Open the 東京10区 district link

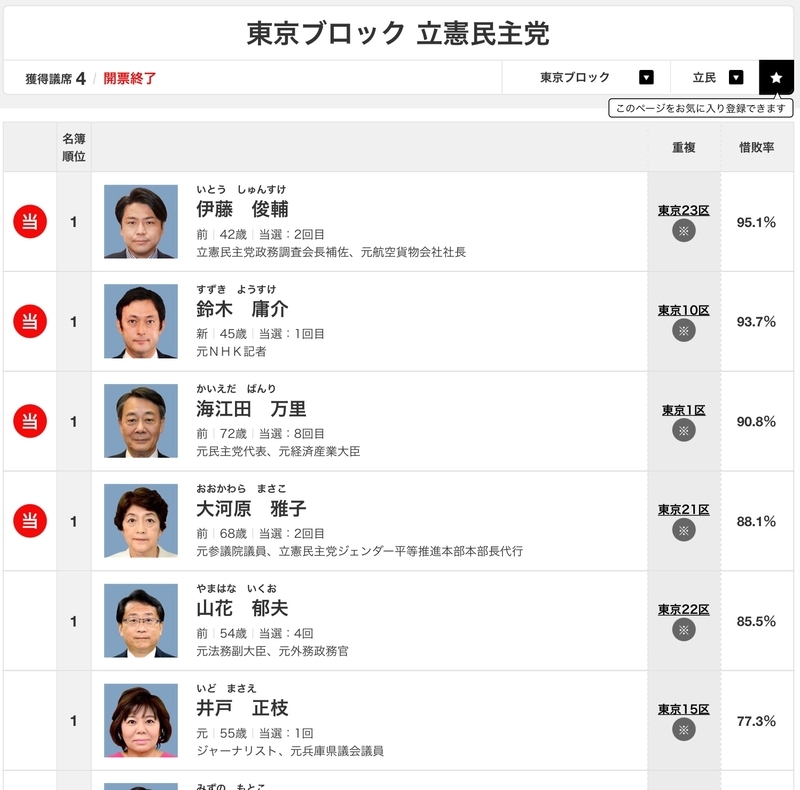coord(684,310)
